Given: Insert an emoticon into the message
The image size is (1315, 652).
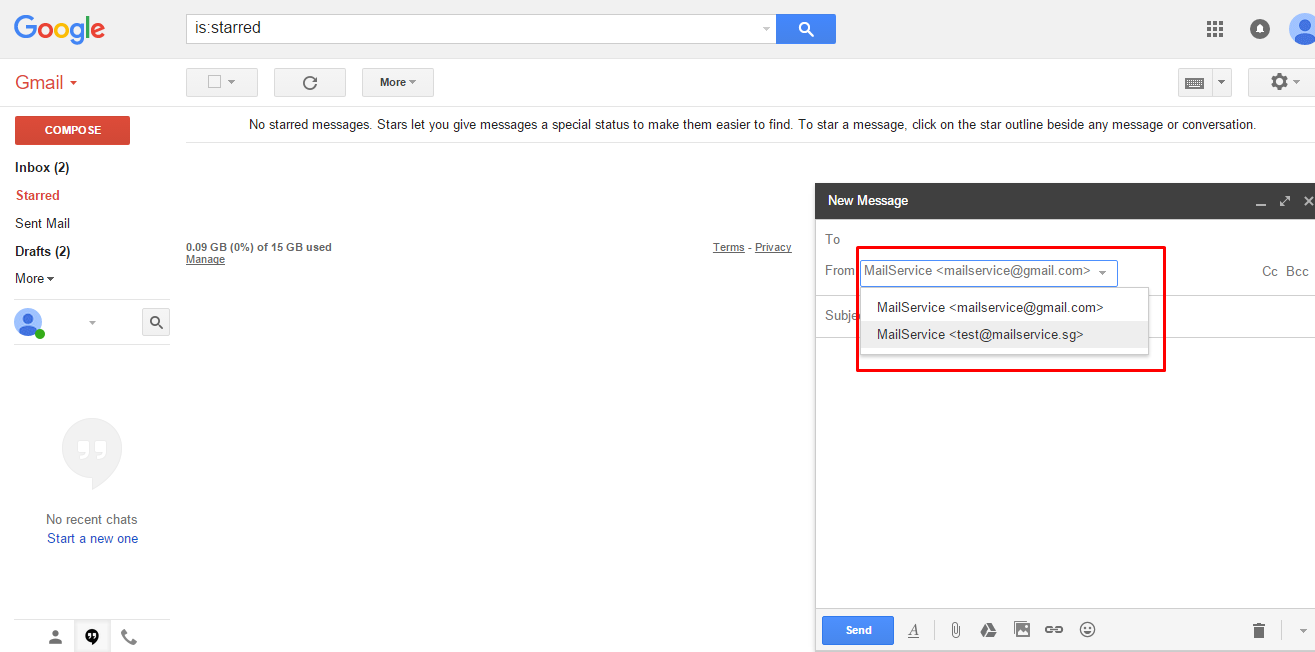Looking at the screenshot, I should coord(1087,630).
